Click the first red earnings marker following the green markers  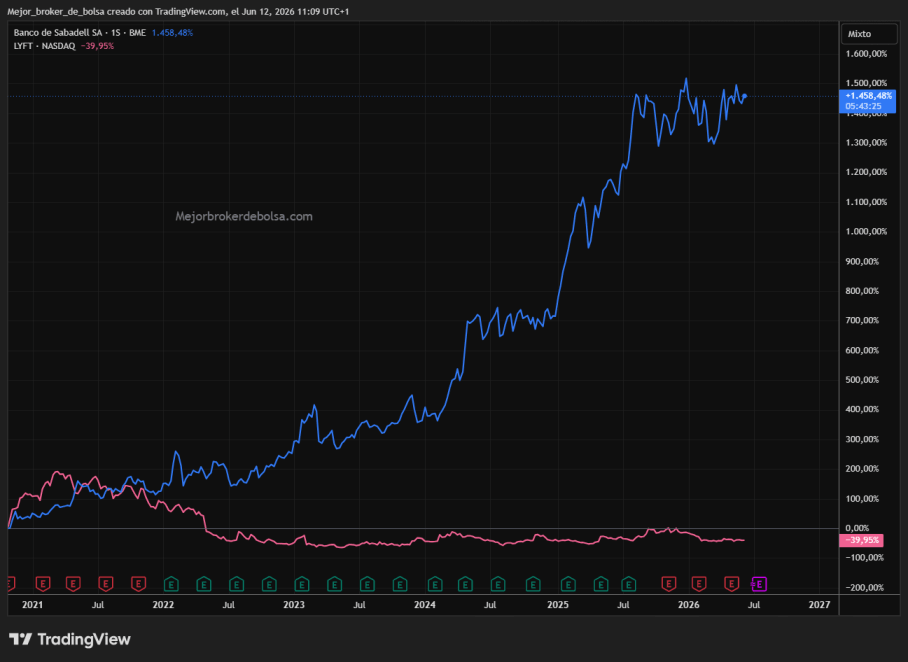pyautogui.click(x=669, y=584)
